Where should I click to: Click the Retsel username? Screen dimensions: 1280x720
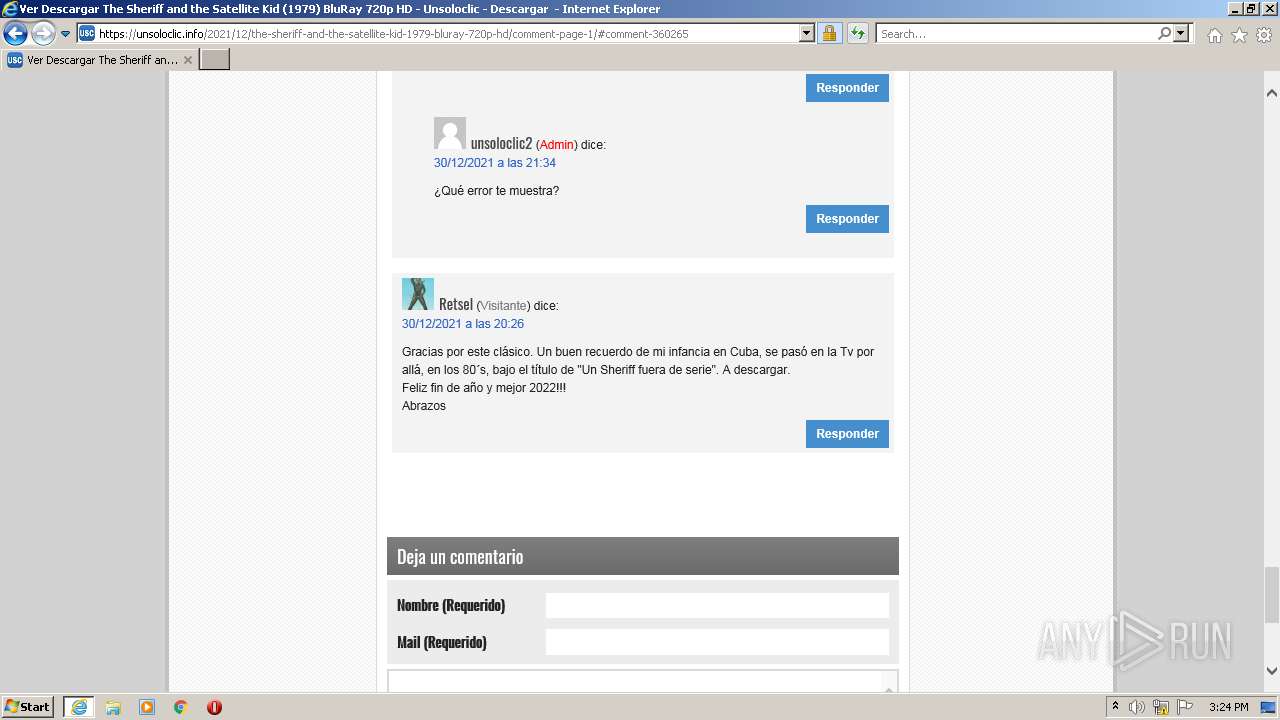pos(456,305)
